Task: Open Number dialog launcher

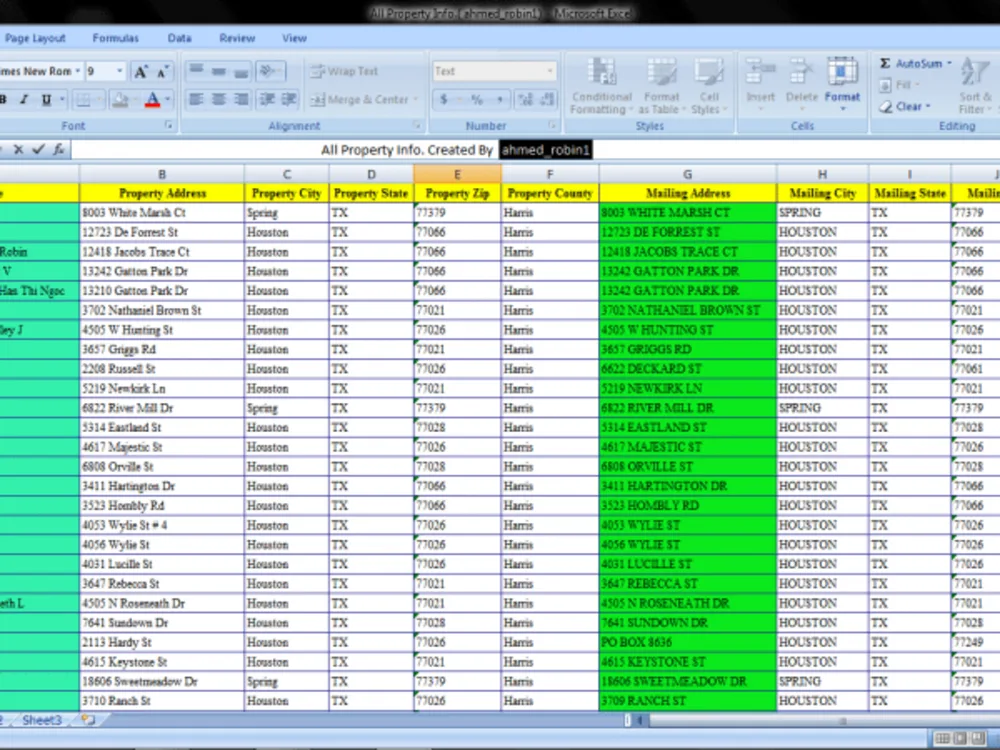Action: (x=552, y=126)
